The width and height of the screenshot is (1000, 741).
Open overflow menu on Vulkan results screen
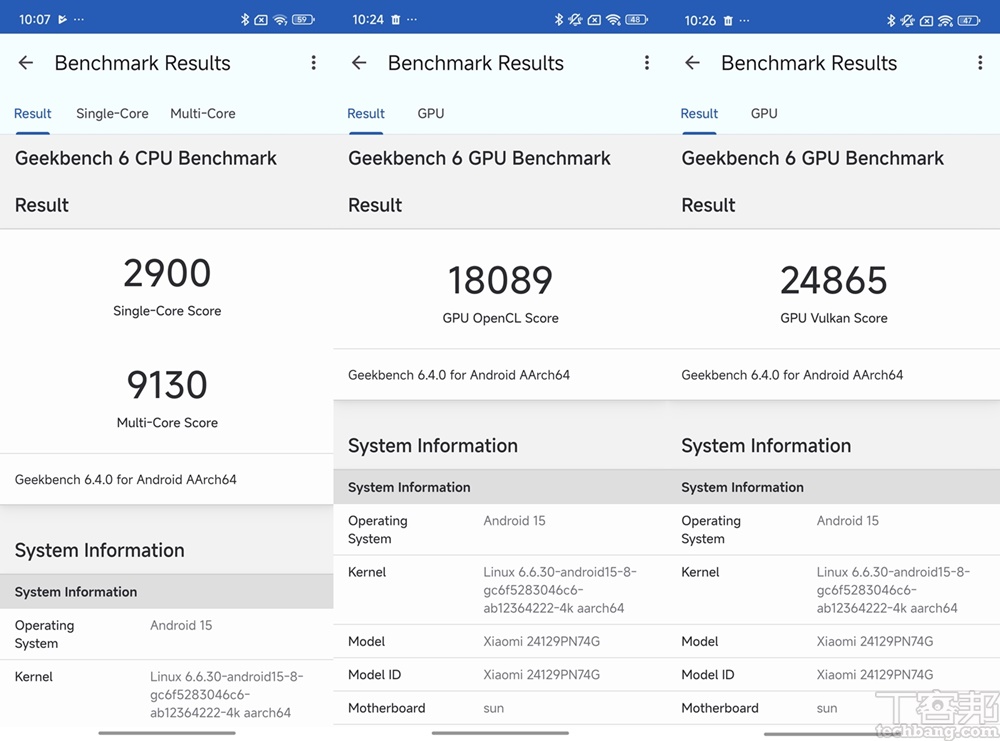coord(980,62)
